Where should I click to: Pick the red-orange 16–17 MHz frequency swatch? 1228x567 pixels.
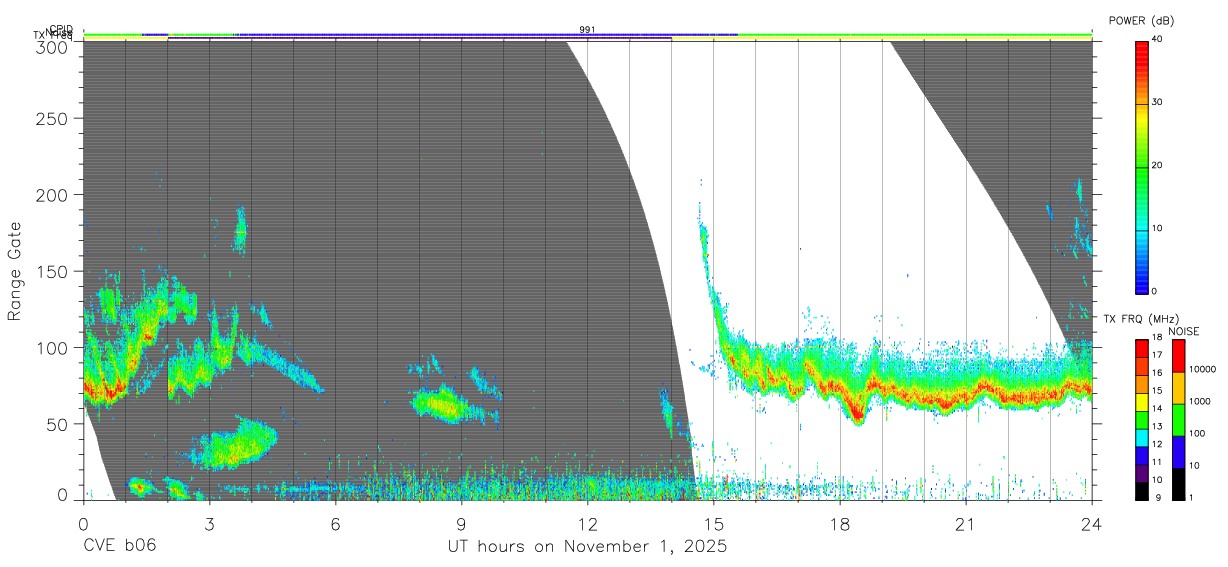(x=1142, y=366)
